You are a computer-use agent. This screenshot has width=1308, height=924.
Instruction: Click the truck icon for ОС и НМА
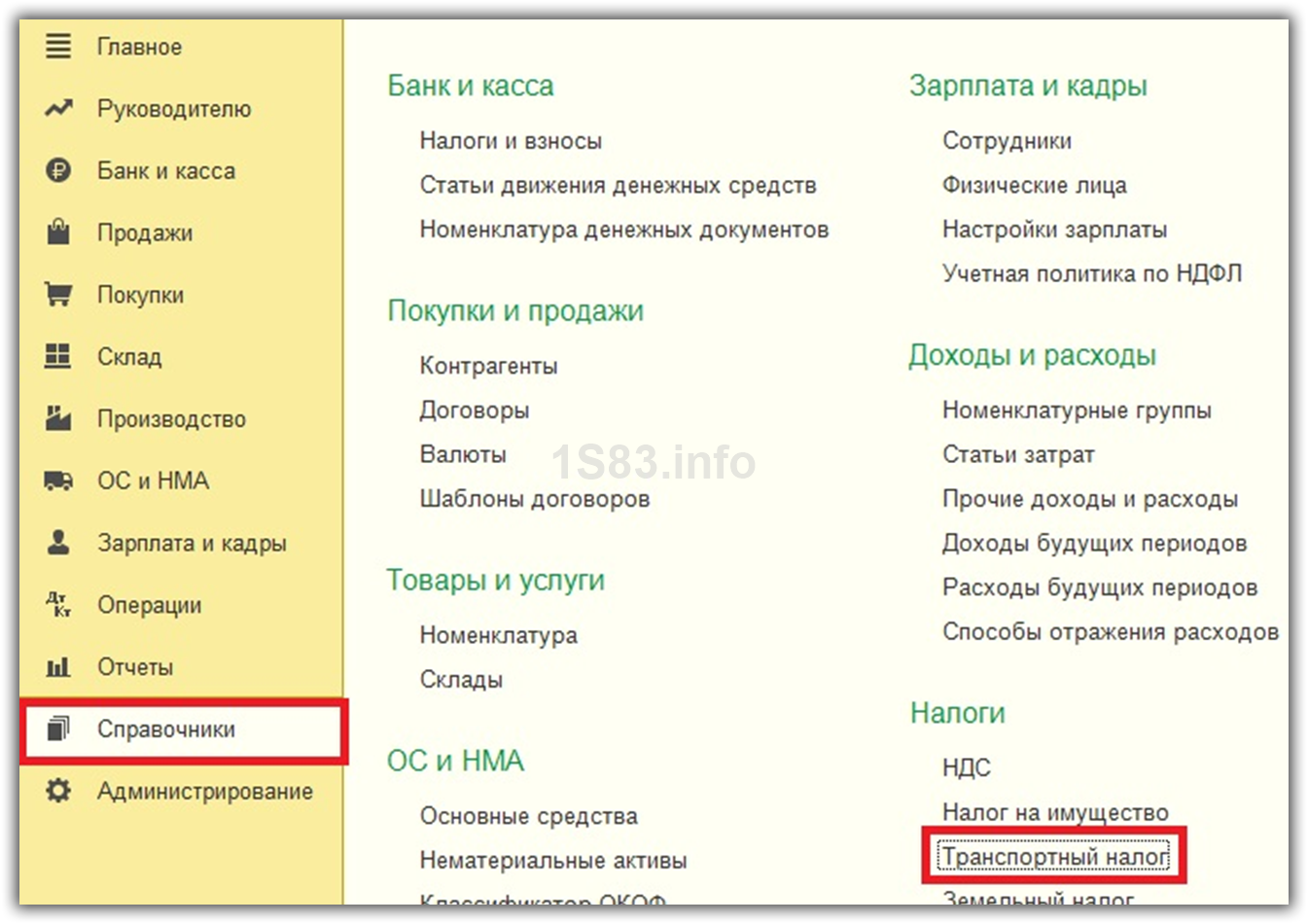point(58,480)
